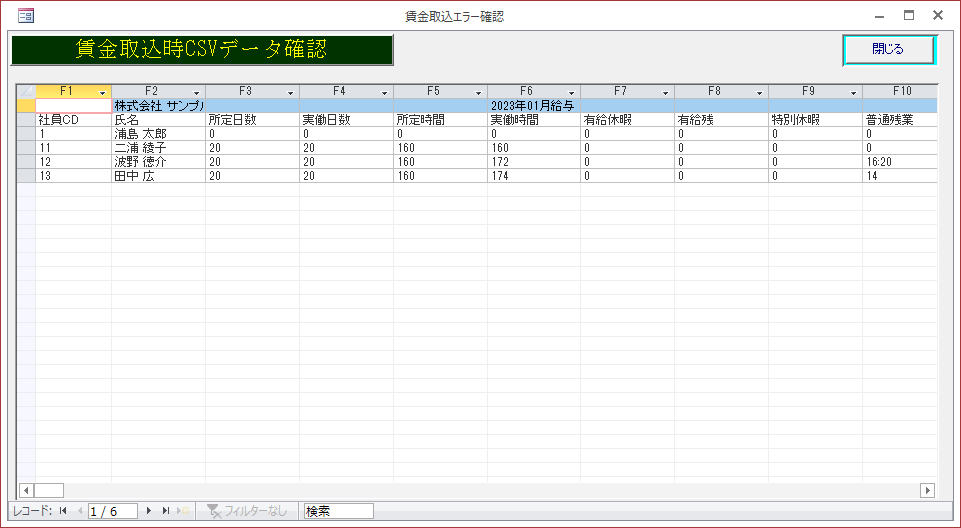Screen dimensions: 961x528
Task: Click the Access form icon in title bar
Action: [x=26, y=16]
